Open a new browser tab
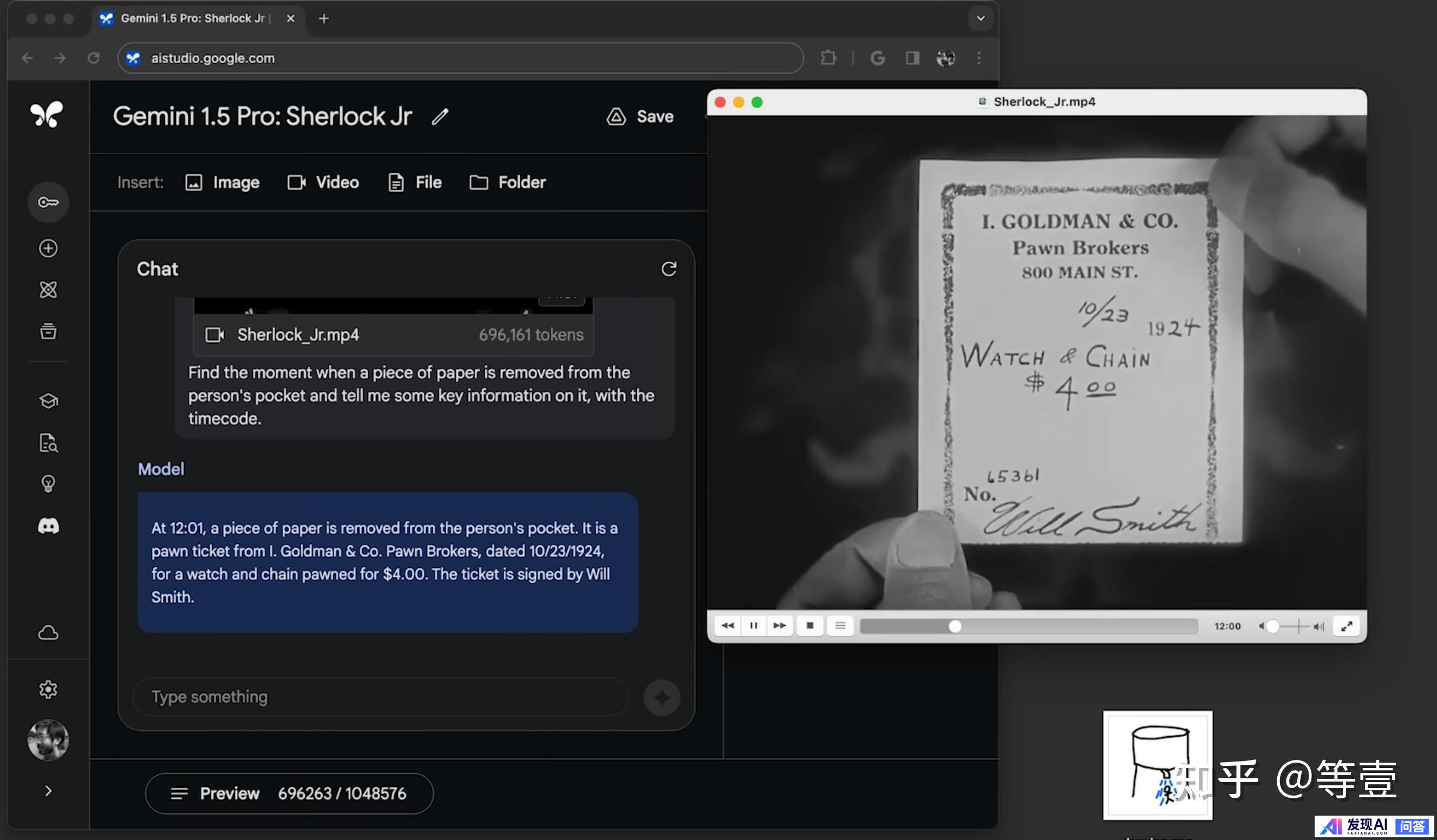Screen dimensions: 1437x840 [323, 18]
